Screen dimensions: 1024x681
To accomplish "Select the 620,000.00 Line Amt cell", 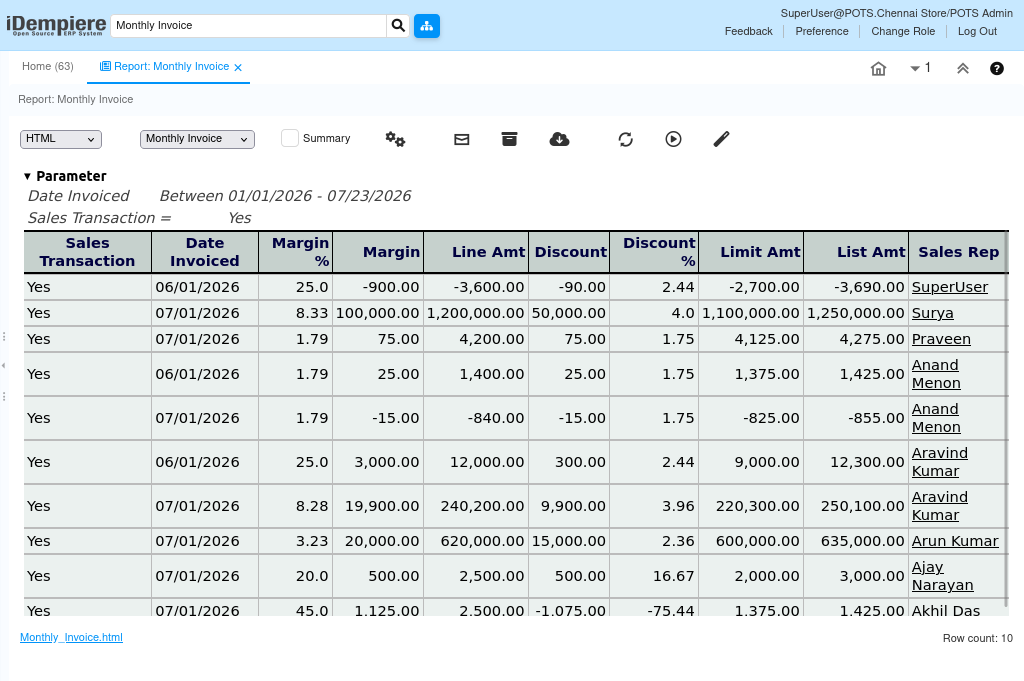I will (x=476, y=541).
